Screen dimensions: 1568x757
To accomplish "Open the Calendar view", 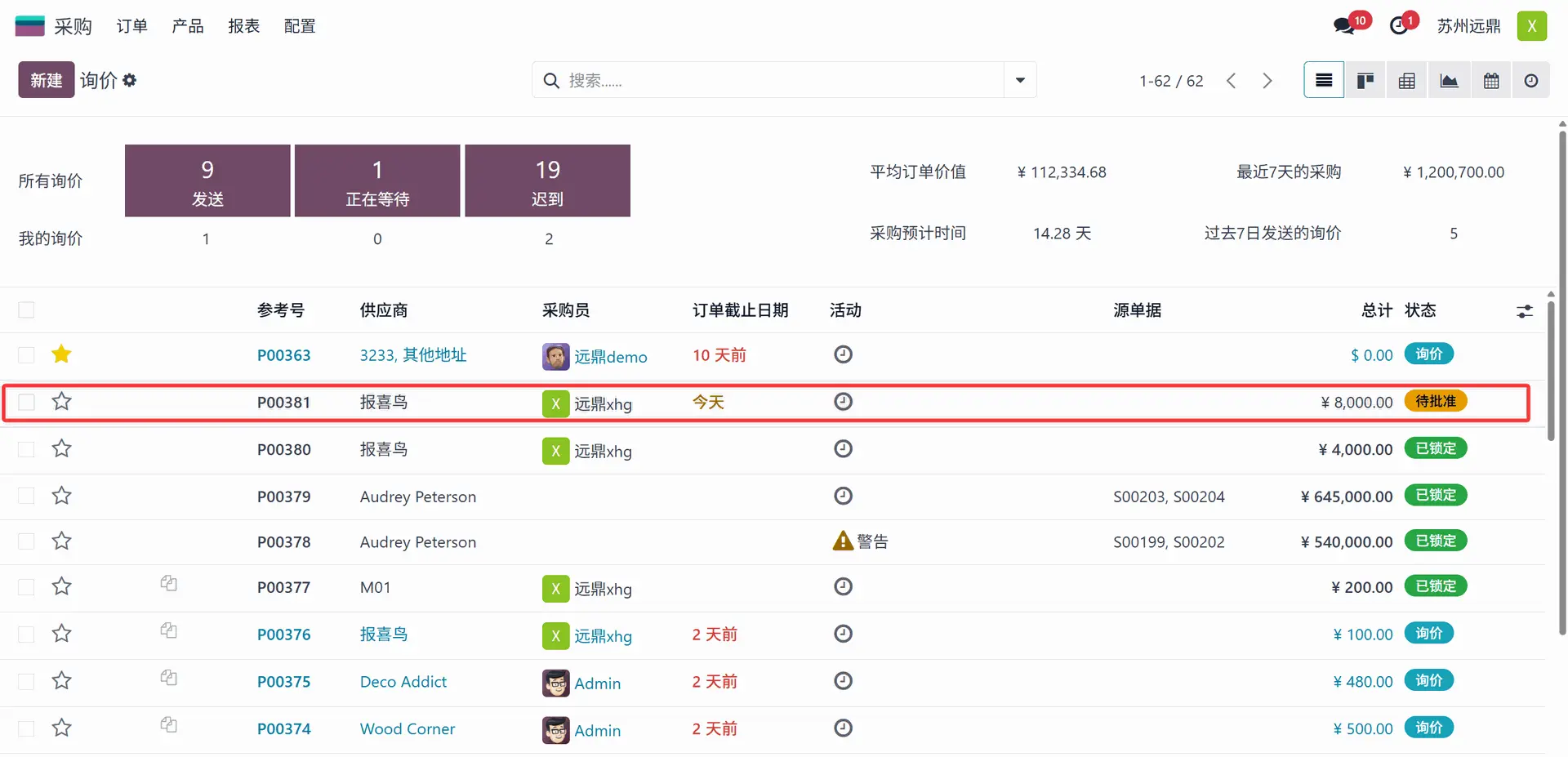I will 1491,80.
